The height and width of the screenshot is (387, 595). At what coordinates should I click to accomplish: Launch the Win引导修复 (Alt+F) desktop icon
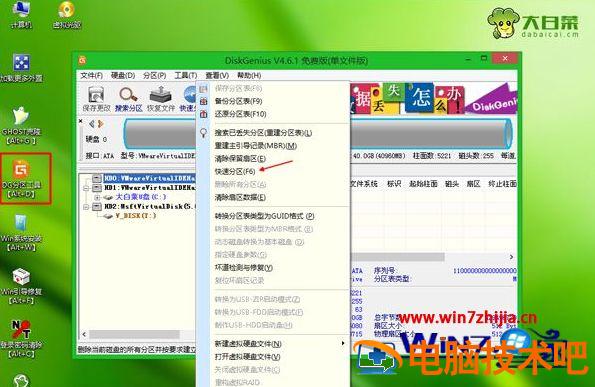click(x=21, y=286)
